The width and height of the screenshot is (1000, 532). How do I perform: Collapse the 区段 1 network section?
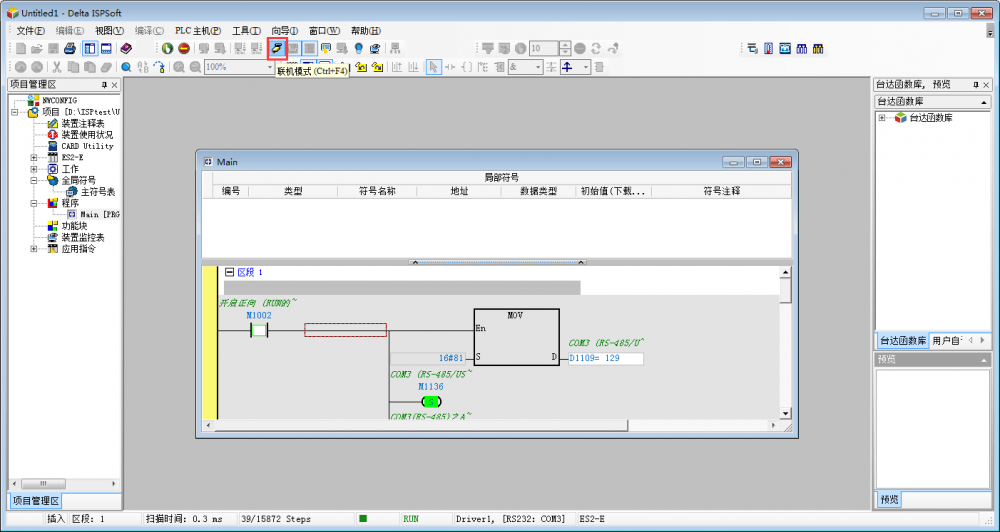pyautogui.click(x=228, y=272)
